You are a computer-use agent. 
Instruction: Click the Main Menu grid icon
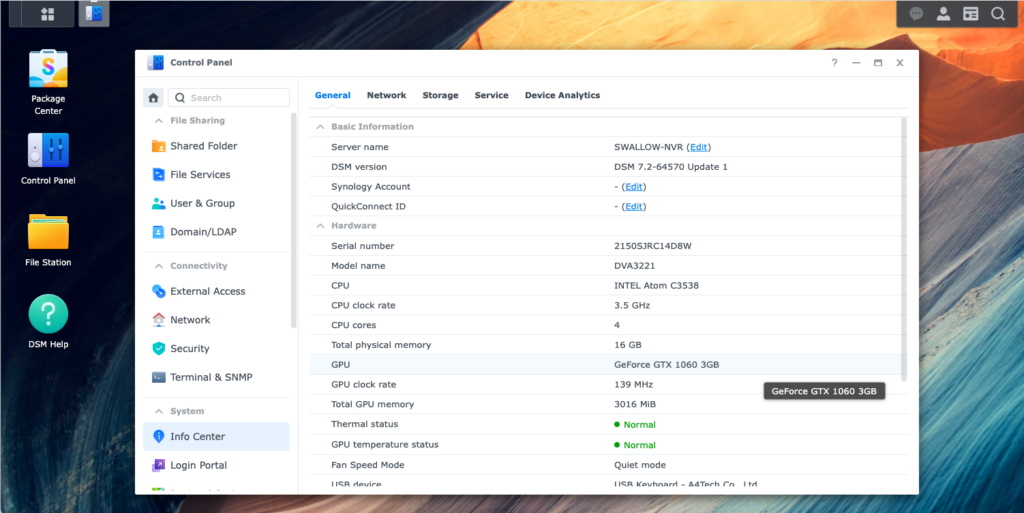pyautogui.click(x=47, y=14)
